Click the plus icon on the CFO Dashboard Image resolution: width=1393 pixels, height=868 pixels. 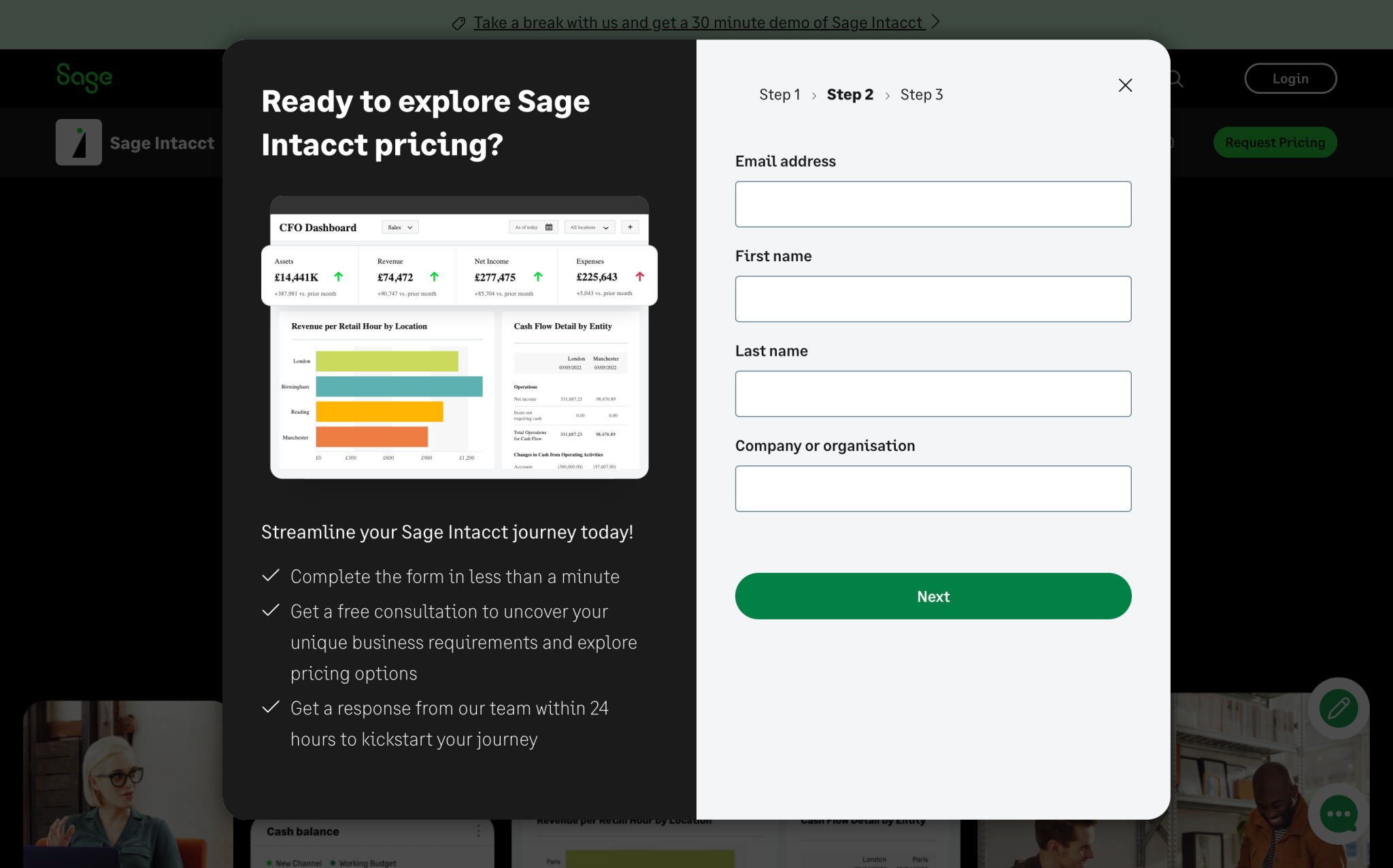[630, 227]
